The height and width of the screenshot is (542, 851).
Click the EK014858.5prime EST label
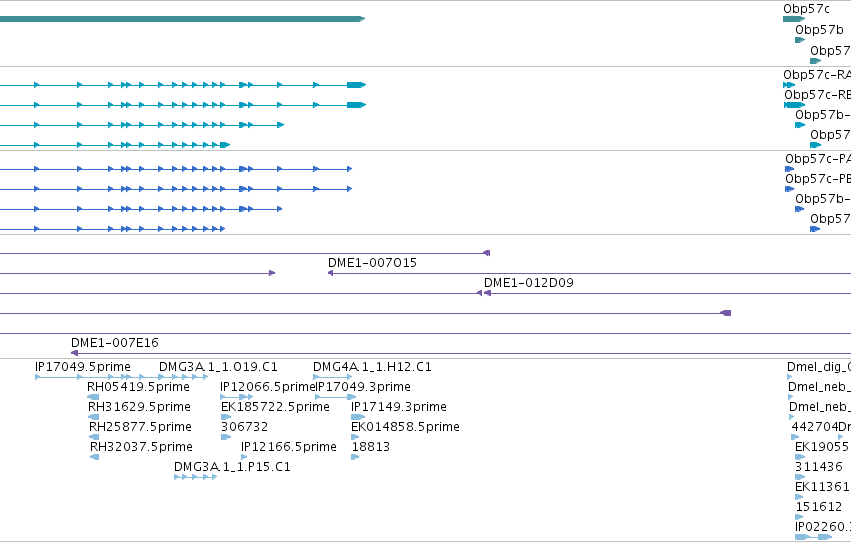tap(405, 427)
